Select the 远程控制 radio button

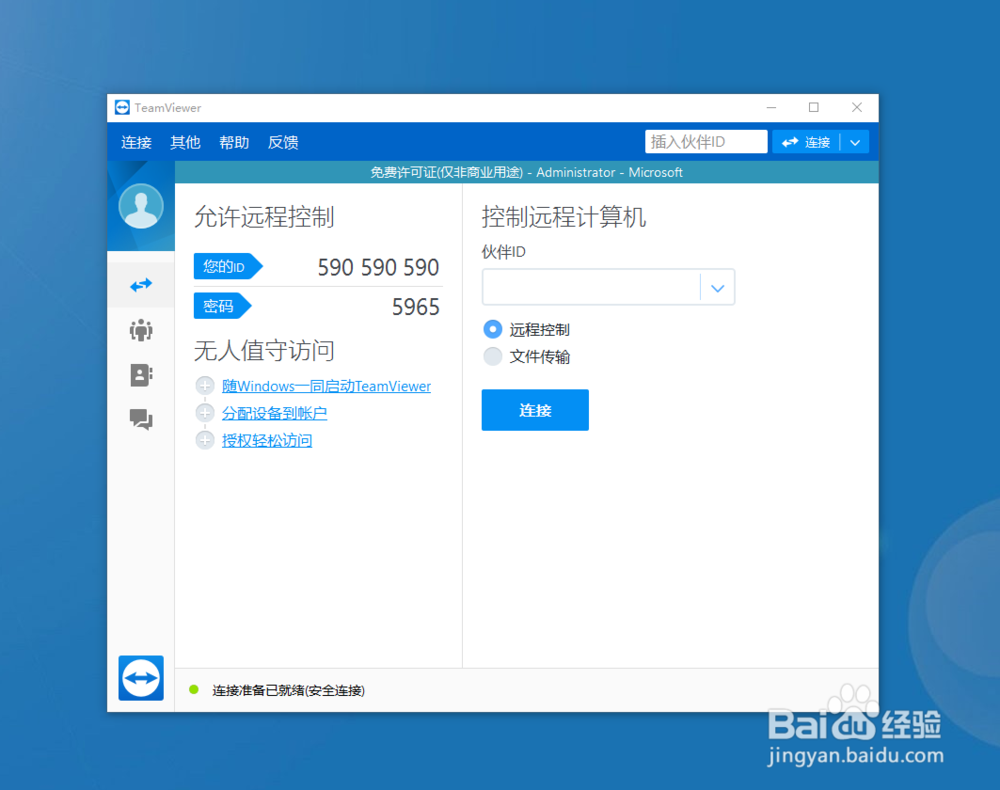[x=492, y=329]
